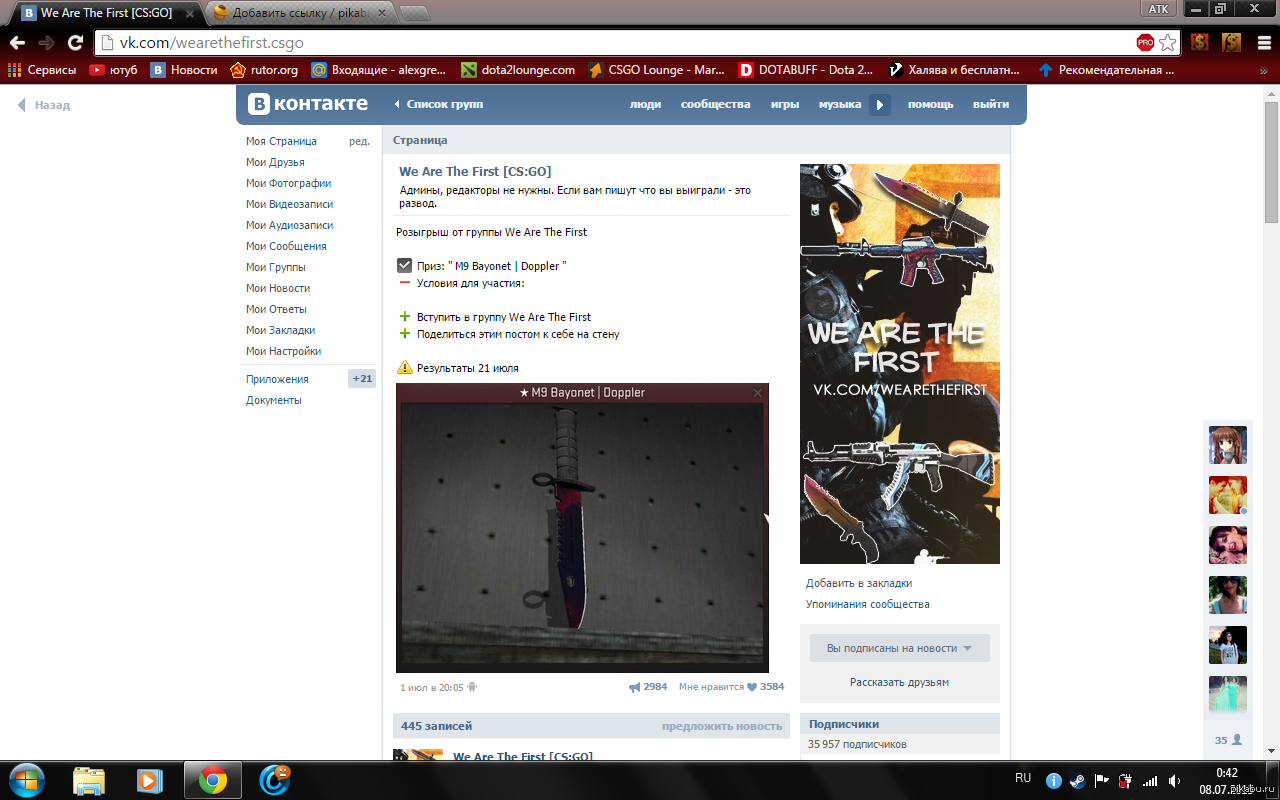The image size is (1280, 800).
Task: Open the Новости VK bookmark
Action: click(x=184, y=70)
